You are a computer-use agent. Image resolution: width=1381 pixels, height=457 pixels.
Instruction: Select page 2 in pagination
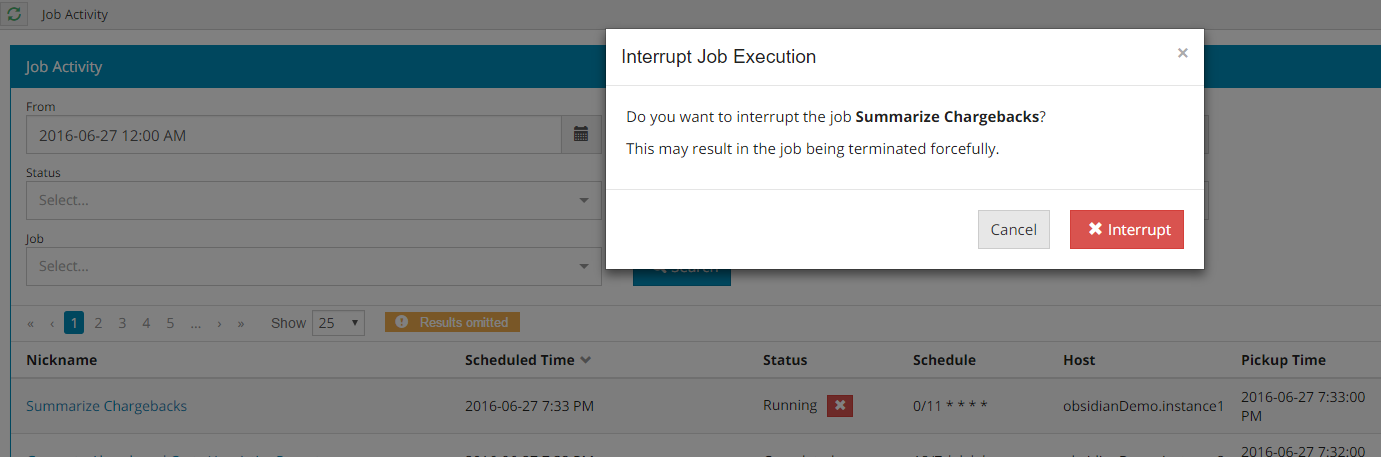pos(98,323)
